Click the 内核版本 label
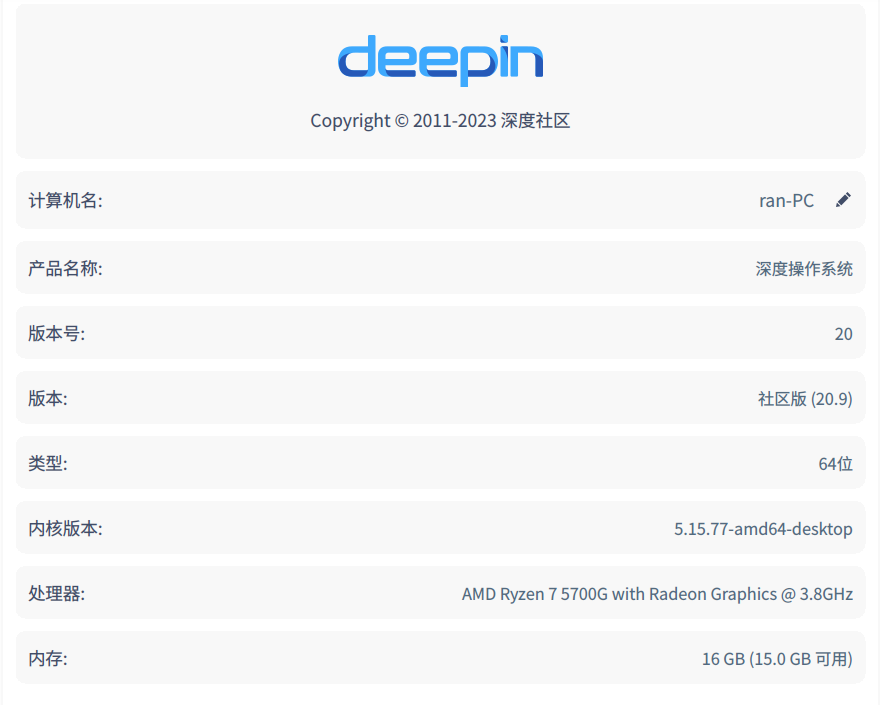The image size is (880, 705). [66, 529]
